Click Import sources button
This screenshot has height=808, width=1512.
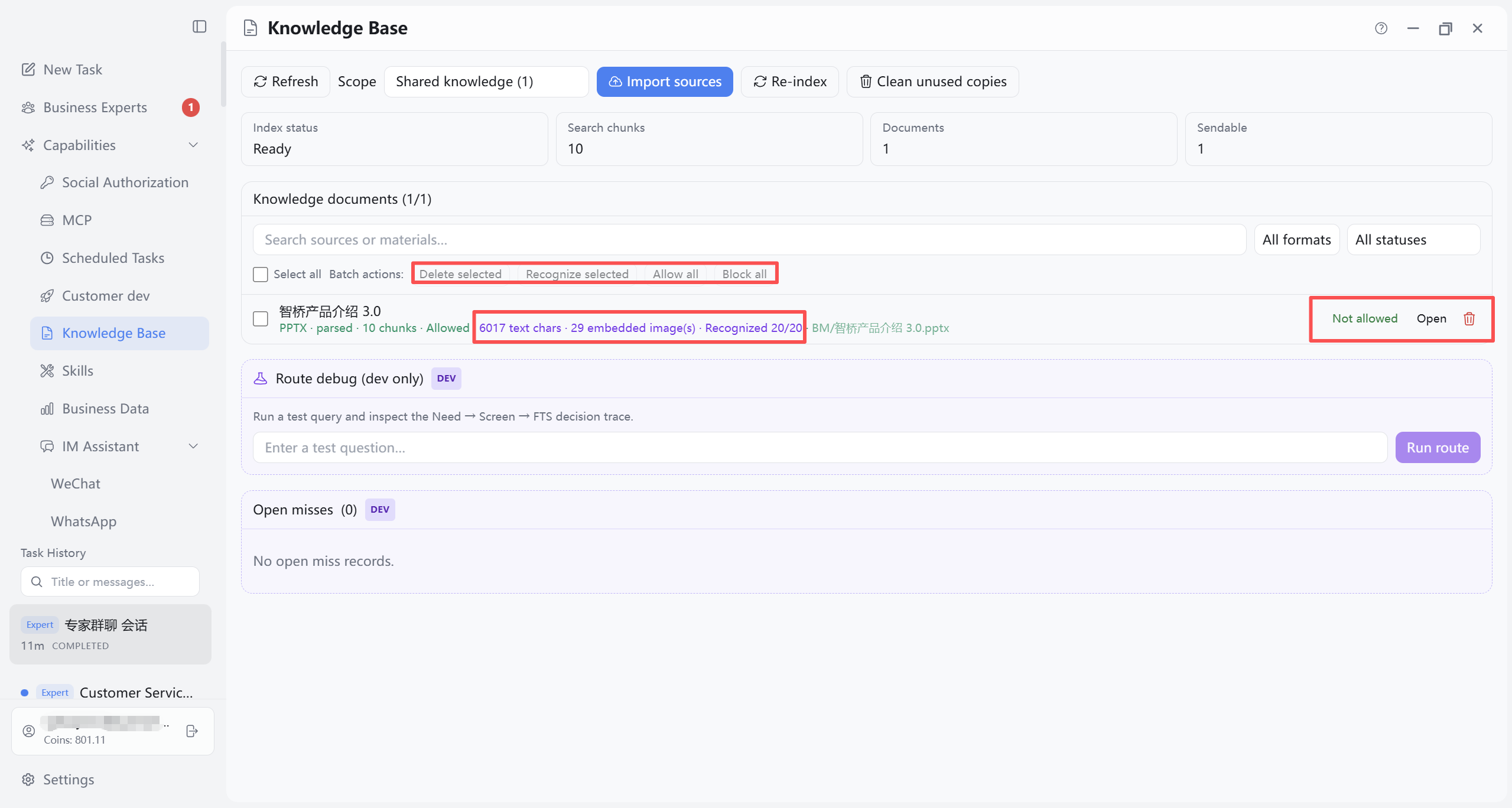(x=665, y=82)
